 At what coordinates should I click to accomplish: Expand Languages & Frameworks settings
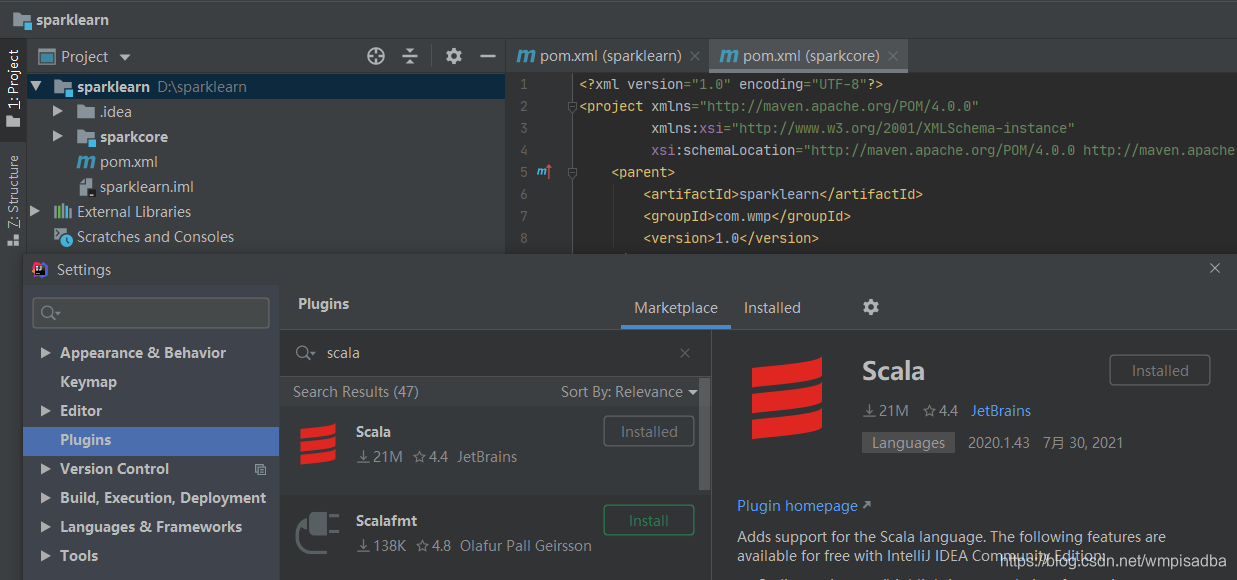pyautogui.click(x=46, y=527)
